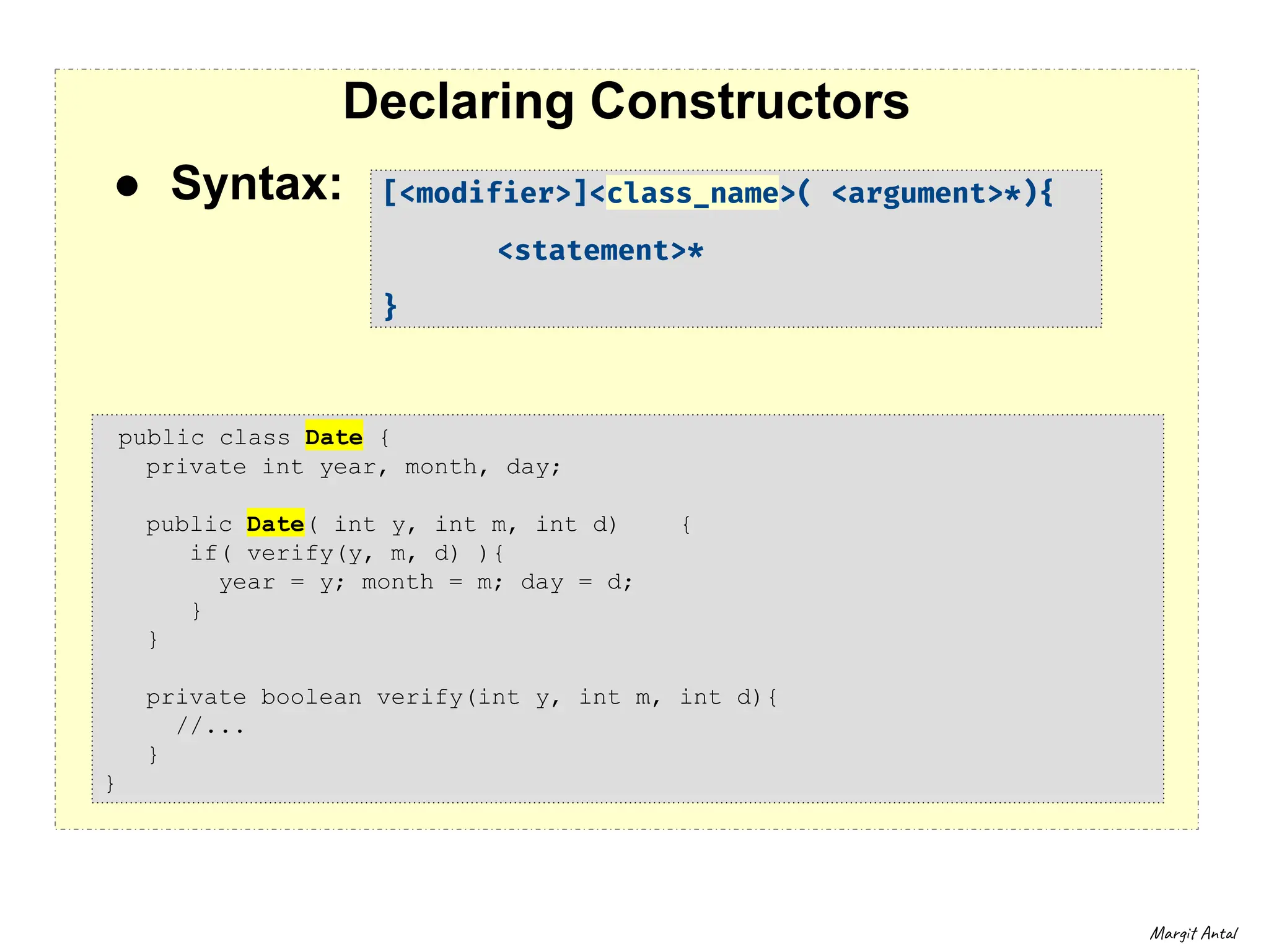Click the 'private int year, month, day;' line
1269x952 pixels.
tap(353, 467)
